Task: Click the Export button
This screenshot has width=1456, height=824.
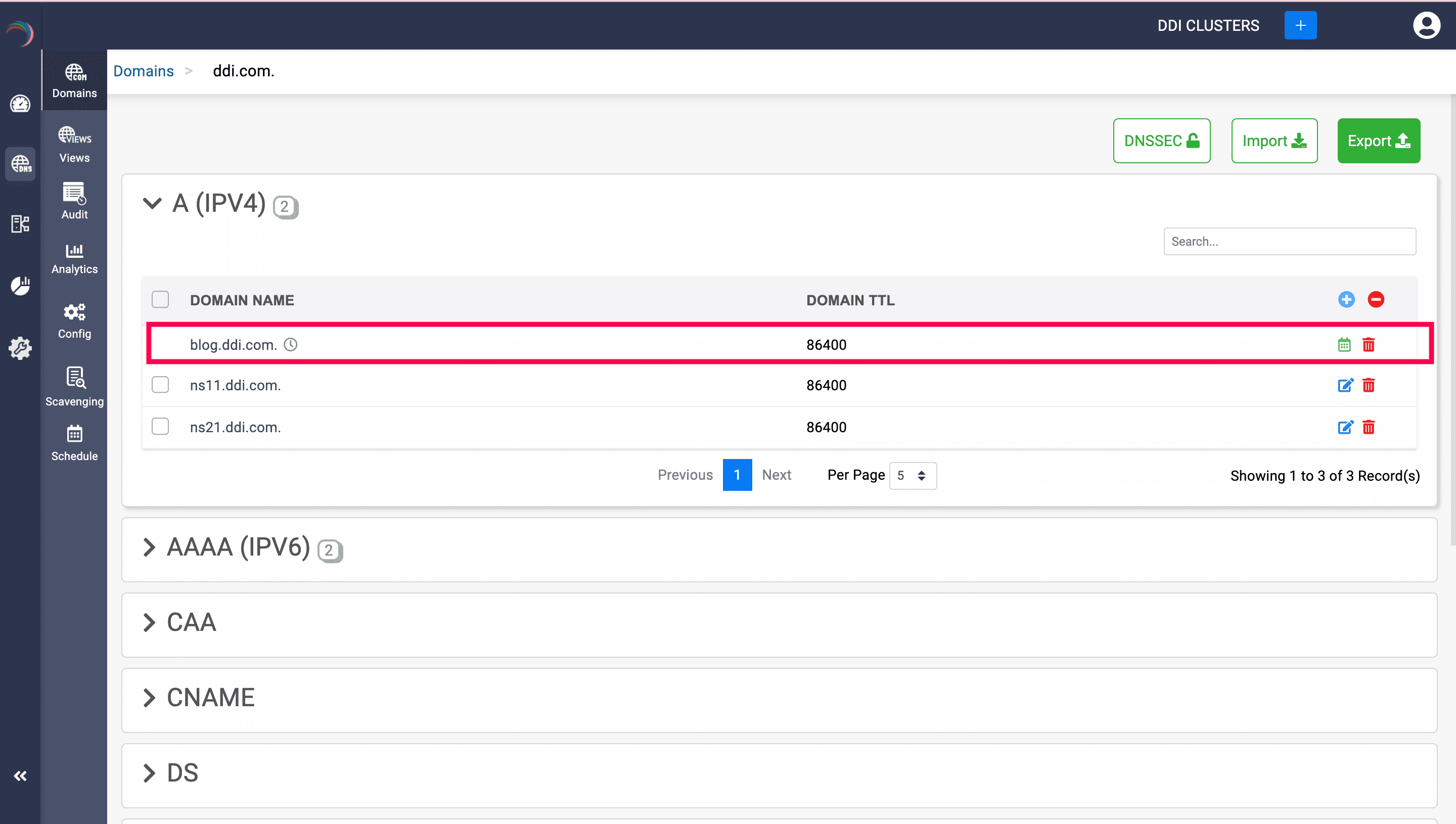Action: pos(1378,141)
